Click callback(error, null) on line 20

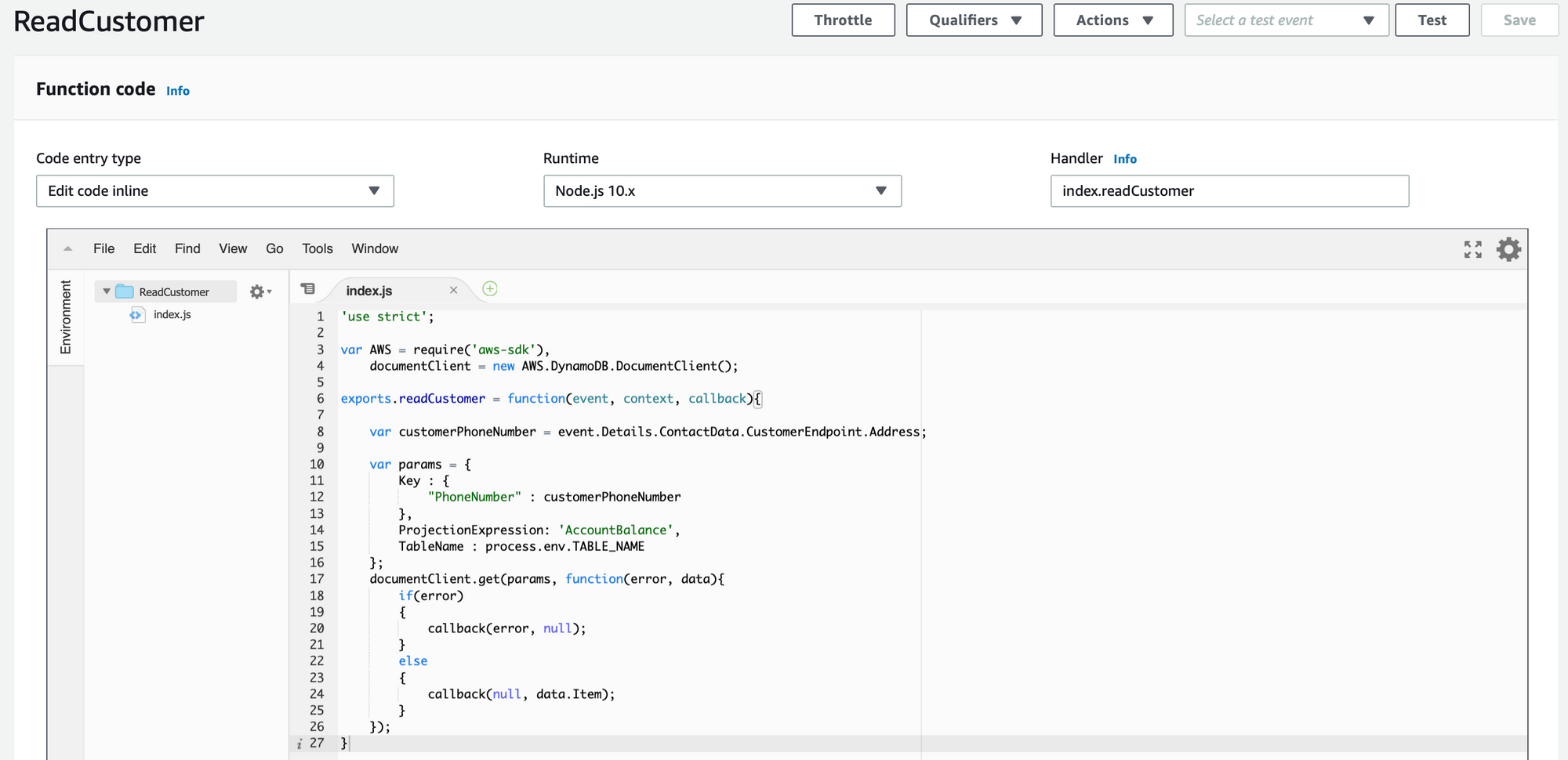[x=503, y=628]
